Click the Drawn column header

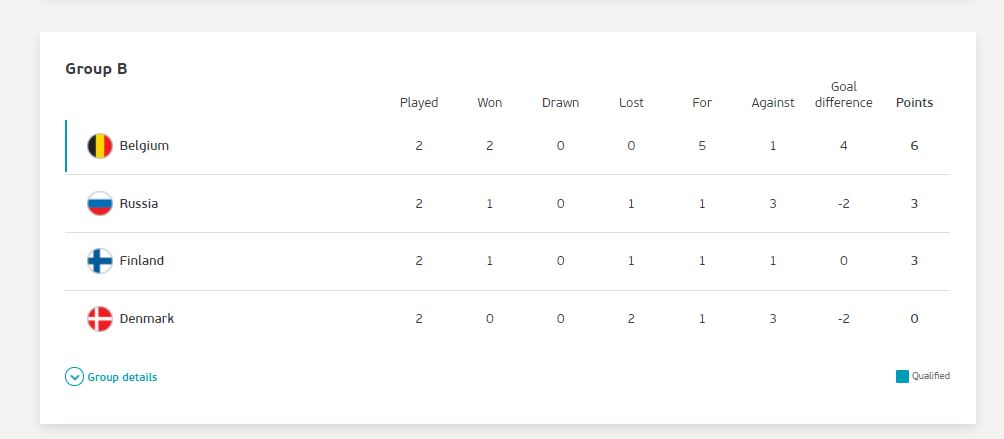(560, 102)
